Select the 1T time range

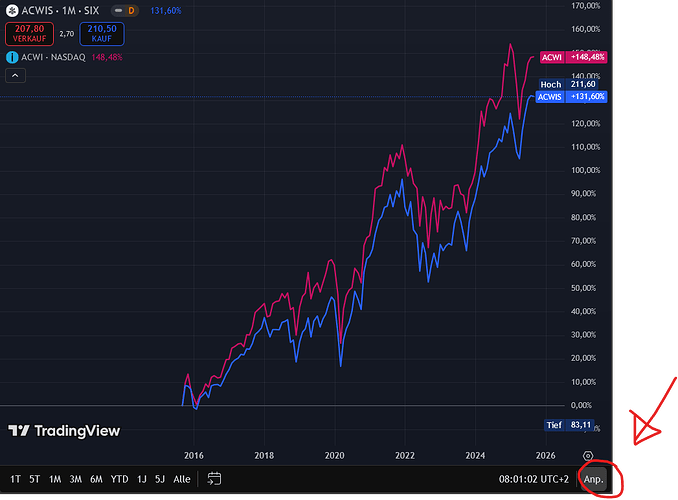click(x=15, y=479)
